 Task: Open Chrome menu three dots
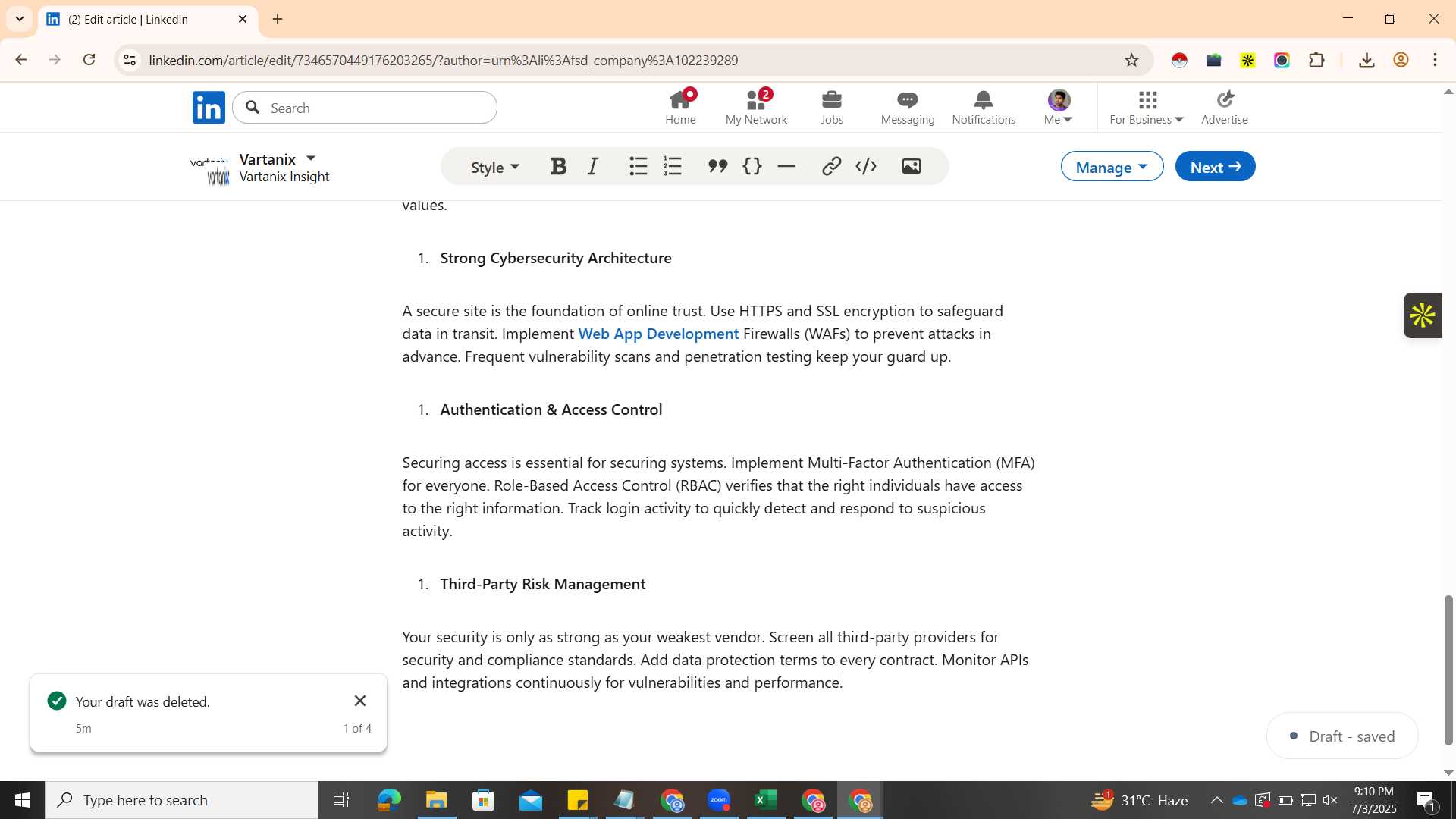(x=1435, y=60)
